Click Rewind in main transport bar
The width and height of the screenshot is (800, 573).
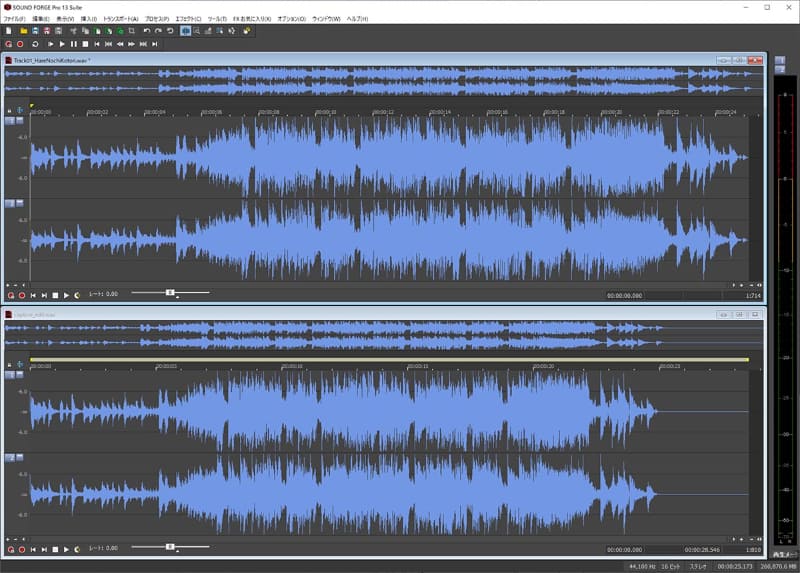pyautogui.click(x=120, y=44)
